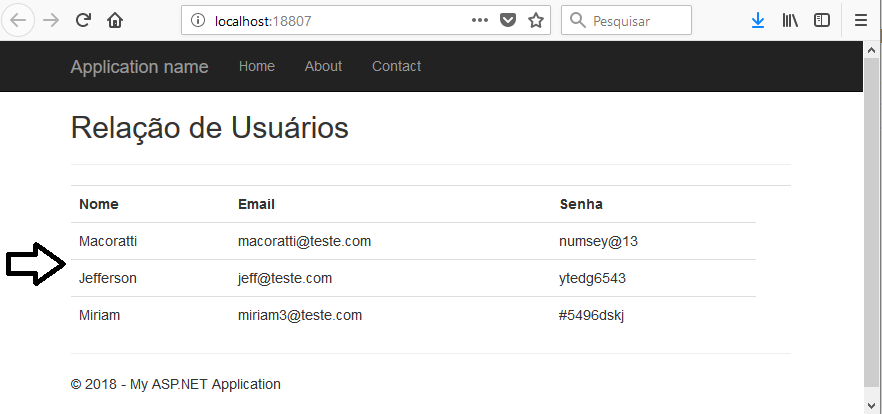Show site information icon in address bar
The image size is (882, 414).
tap(197, 21)
